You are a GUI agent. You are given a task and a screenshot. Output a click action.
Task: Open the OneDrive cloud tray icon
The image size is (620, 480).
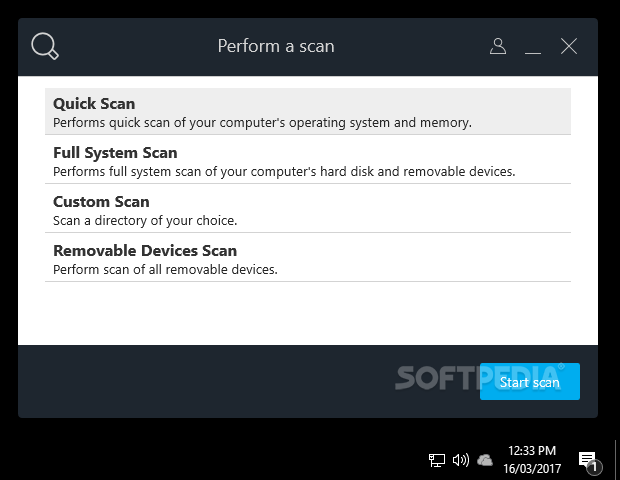point(484,460)
